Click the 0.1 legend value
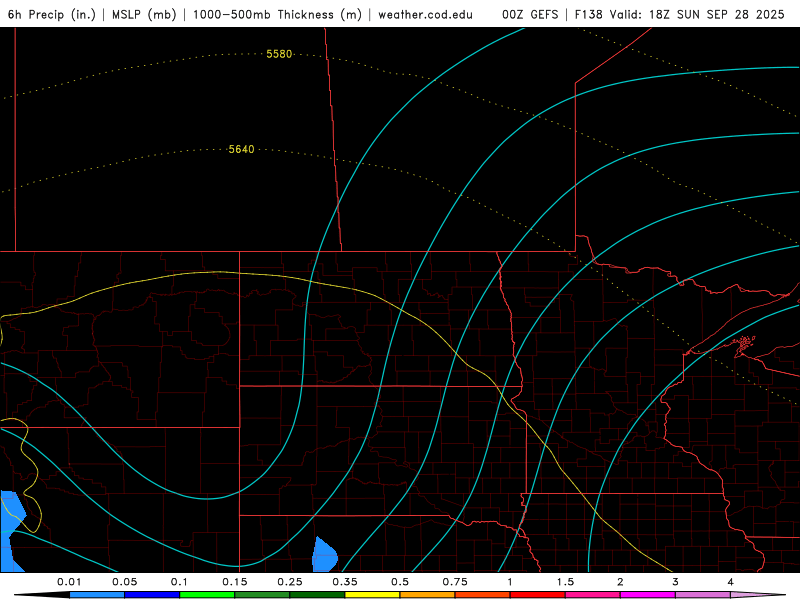This screenshot has height=600, width=800. point(179,582)
